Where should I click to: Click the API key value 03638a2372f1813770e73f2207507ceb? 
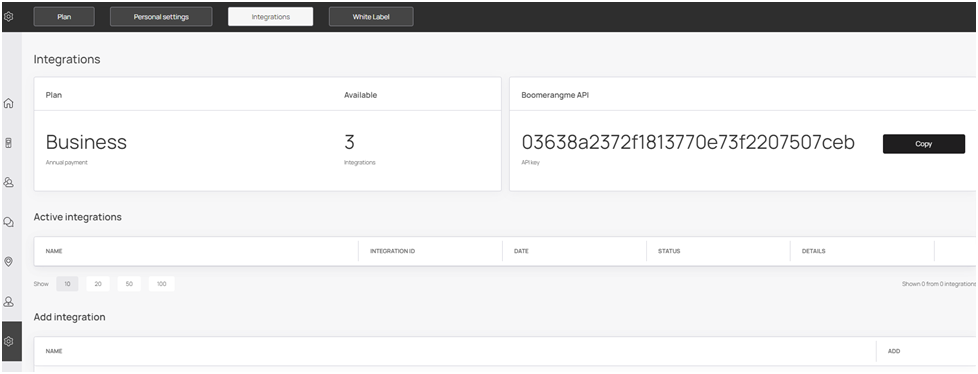[x=688, y=143]
